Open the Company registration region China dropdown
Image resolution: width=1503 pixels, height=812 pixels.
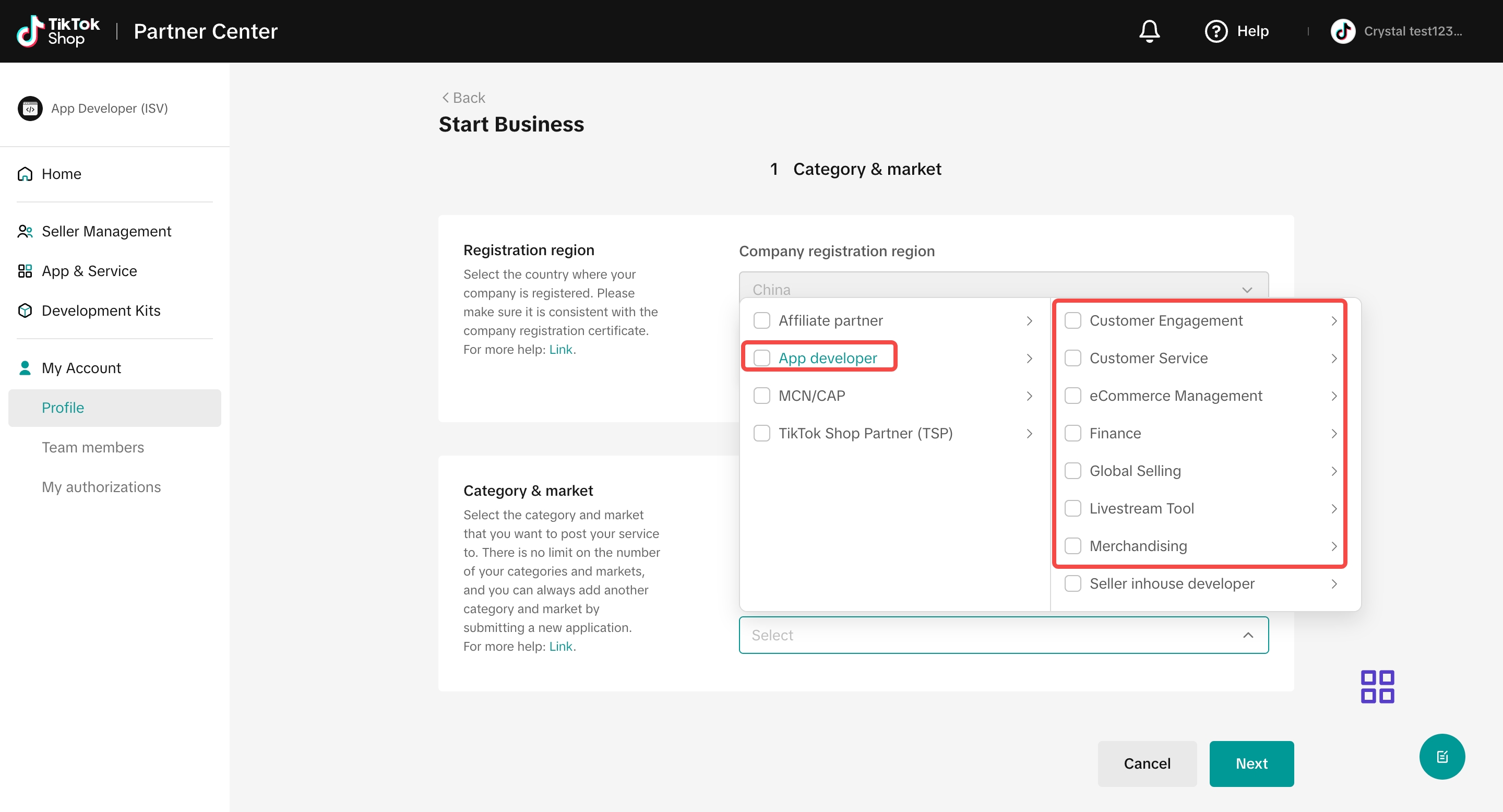[1003, 286]
